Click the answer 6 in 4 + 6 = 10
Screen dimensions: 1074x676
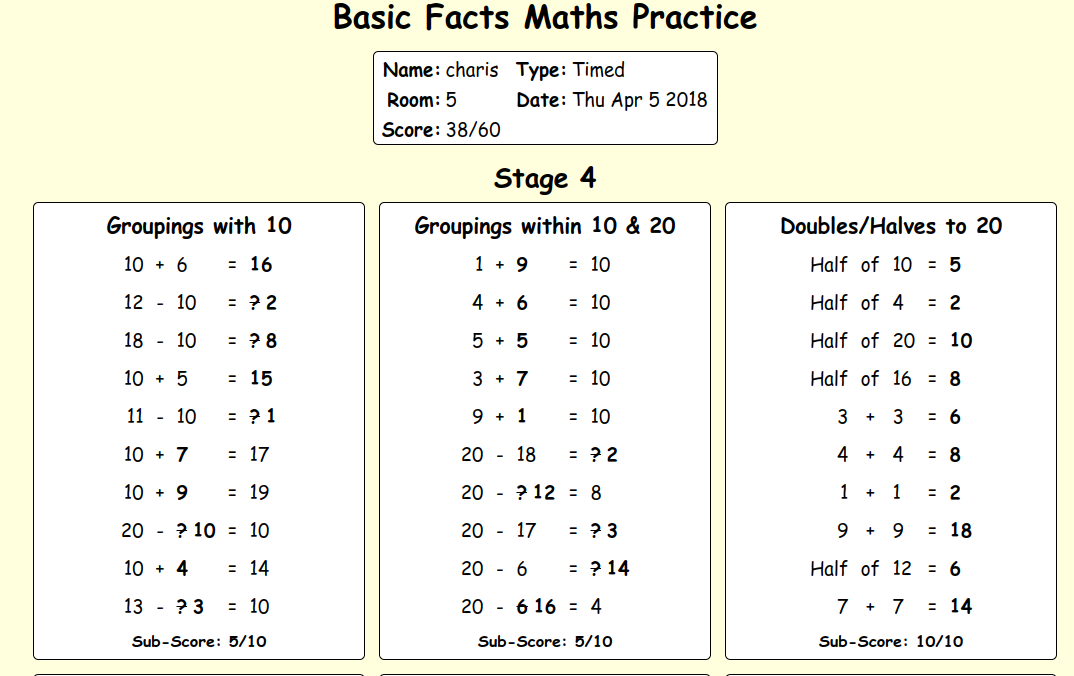[522, 303]
